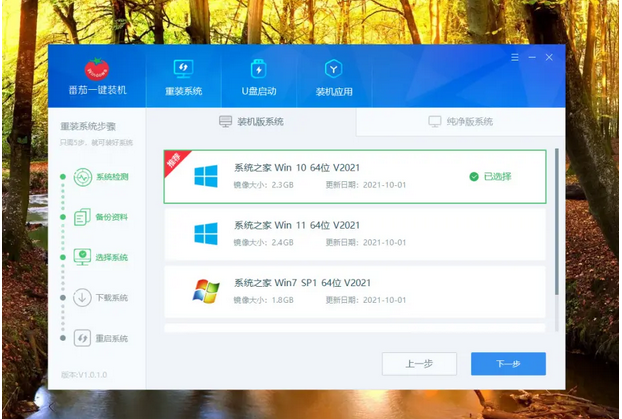Click the 备份资料 step icon
The image size is (622, 419).
(82, 217)
